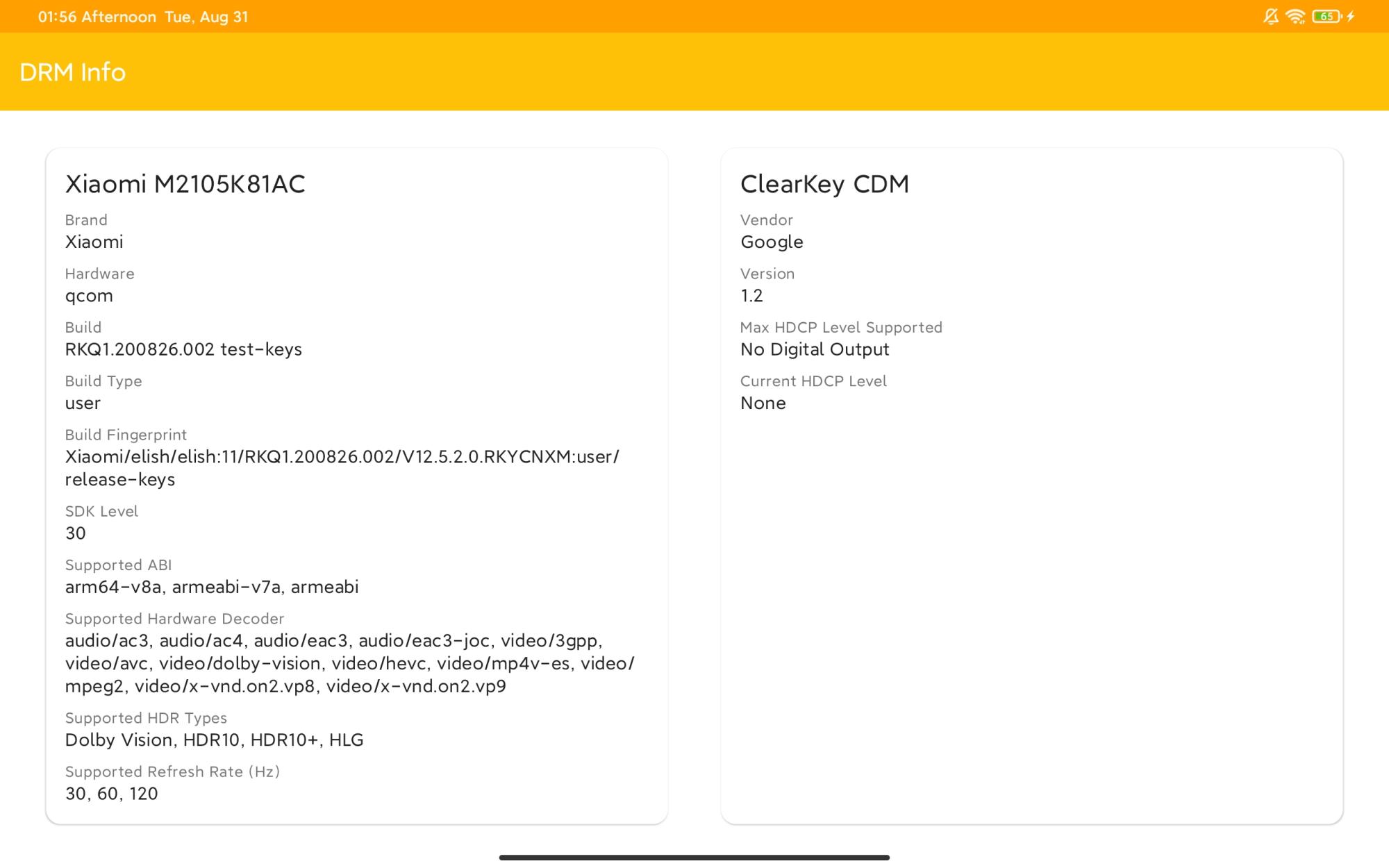The height and width of the screenshot is (868, 1389).
Task: Tap the home gesture navigation bar
Action: pos(694,858)
